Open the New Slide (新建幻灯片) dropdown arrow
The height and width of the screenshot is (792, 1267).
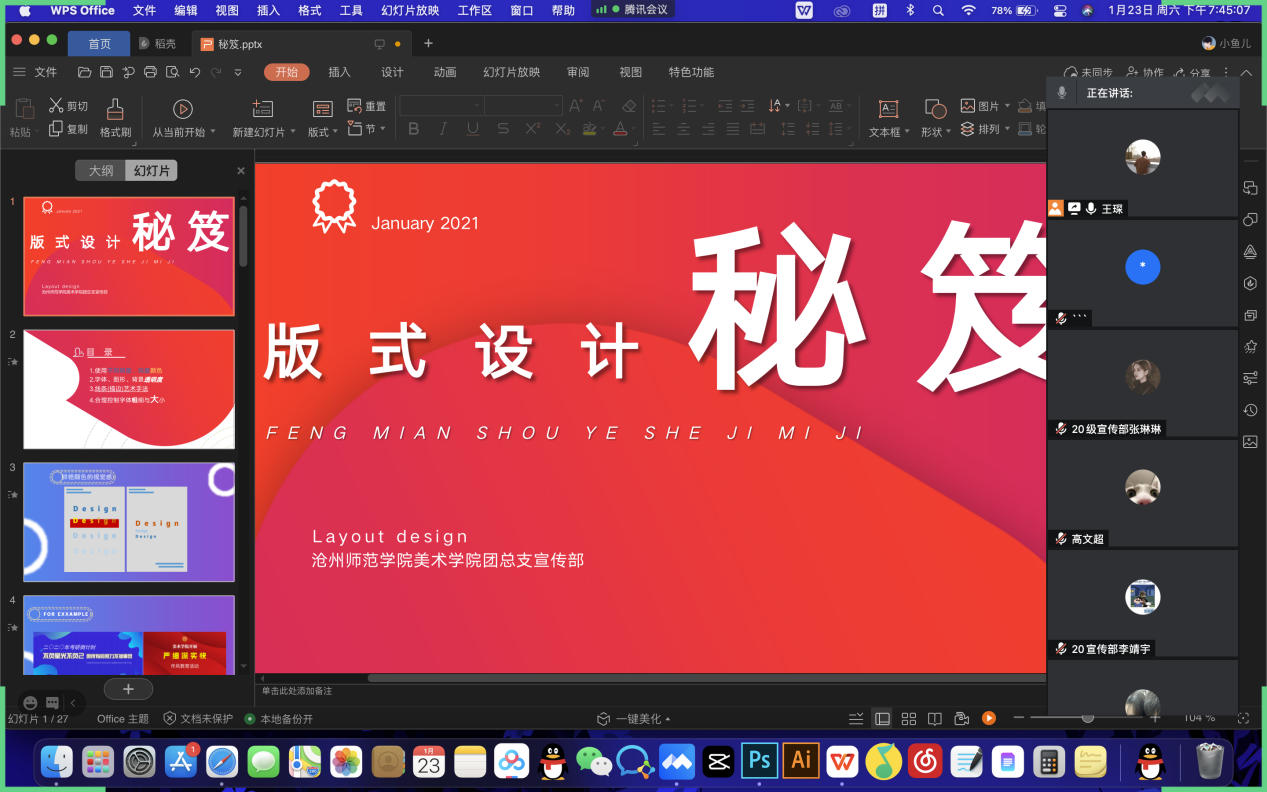[292, 132]
